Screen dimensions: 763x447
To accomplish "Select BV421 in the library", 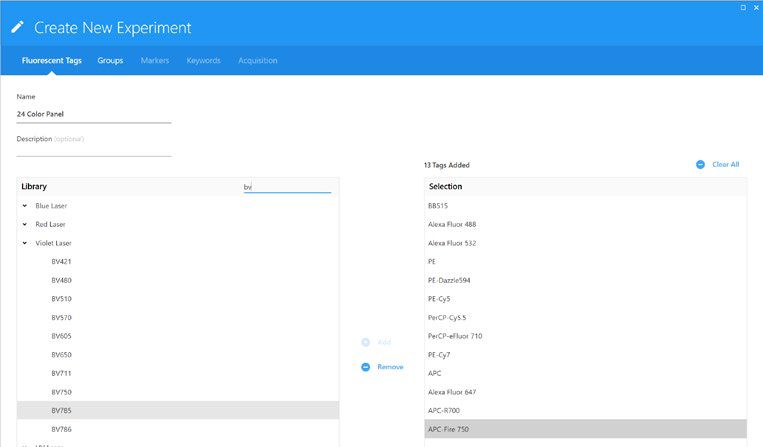I will [61, 261].
